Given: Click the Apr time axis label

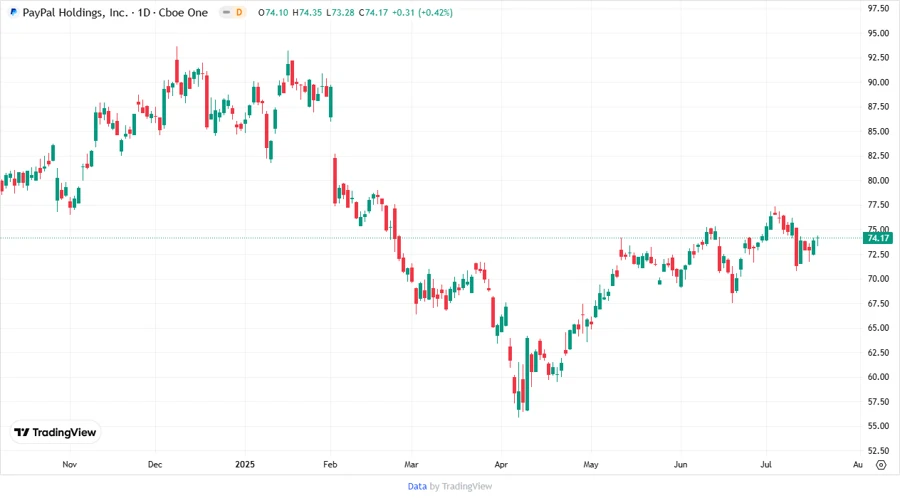Looking at the screenshot, I should pos(501,464).
